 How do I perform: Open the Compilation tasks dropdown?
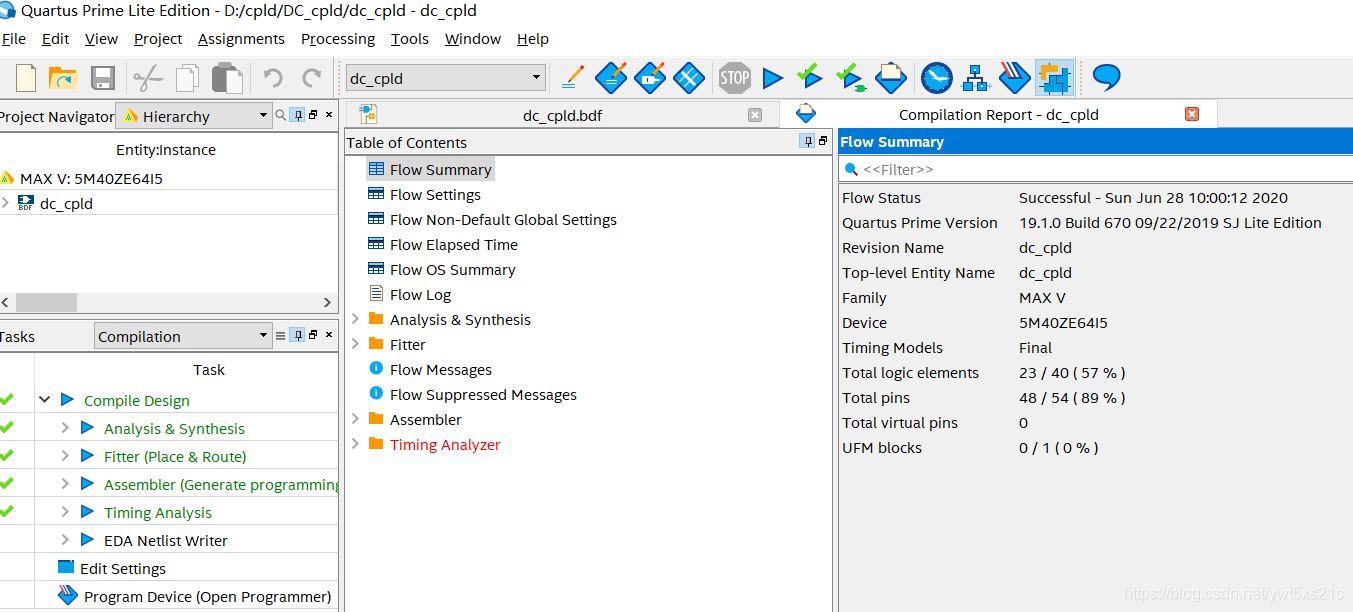(183, 336)
